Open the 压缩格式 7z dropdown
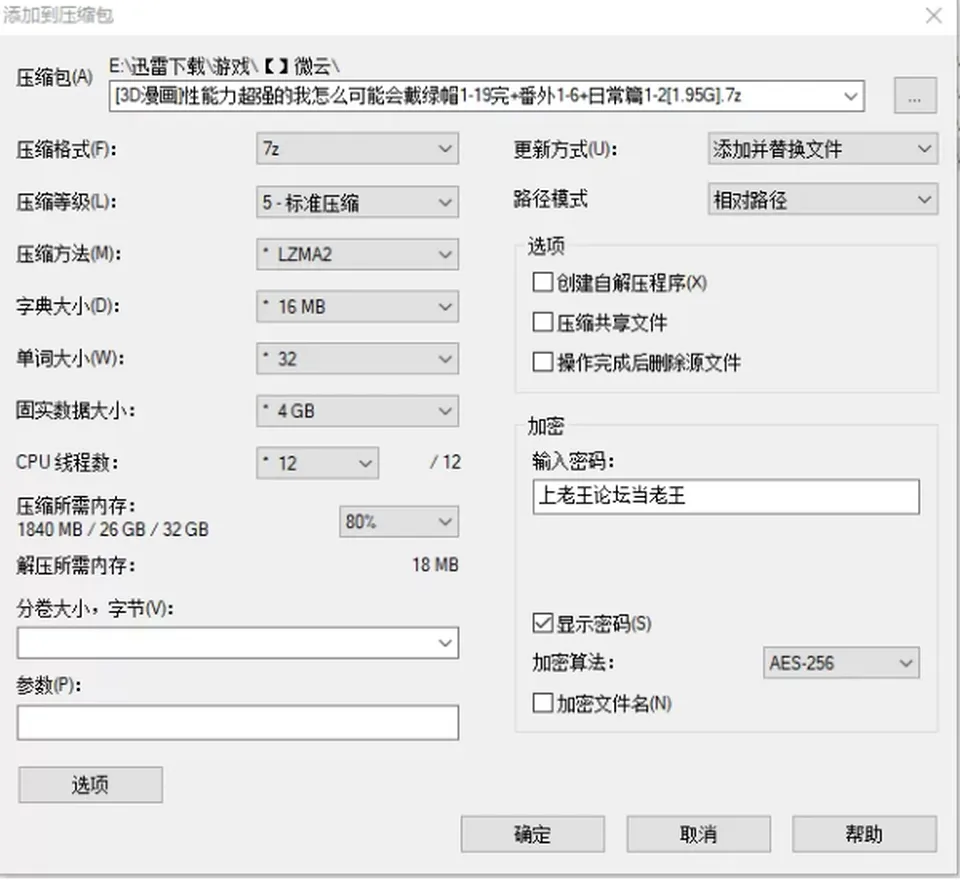 [x=358, y=149]
